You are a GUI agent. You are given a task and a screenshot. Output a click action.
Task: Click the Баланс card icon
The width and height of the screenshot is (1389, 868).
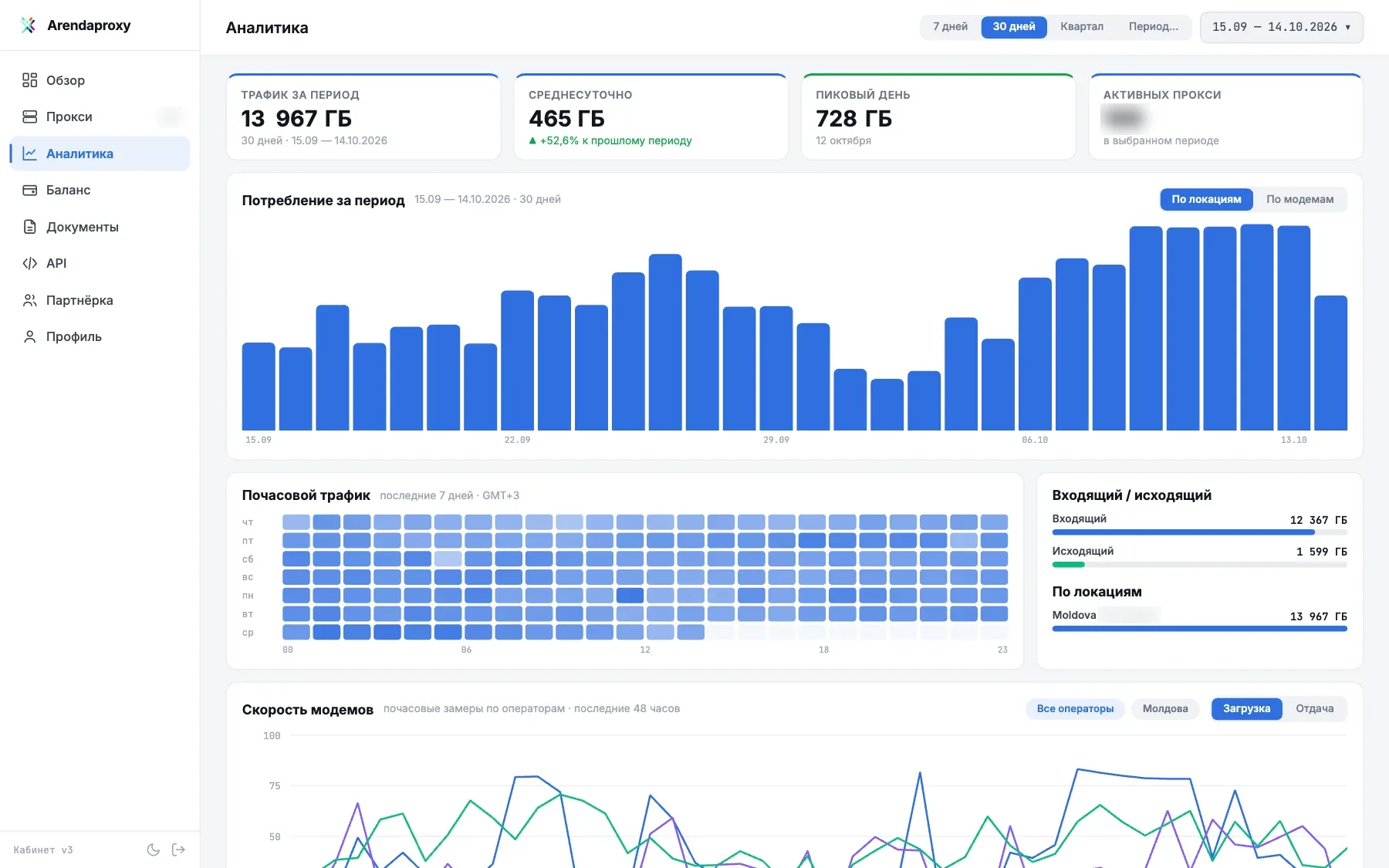click(x=30, y=190)
